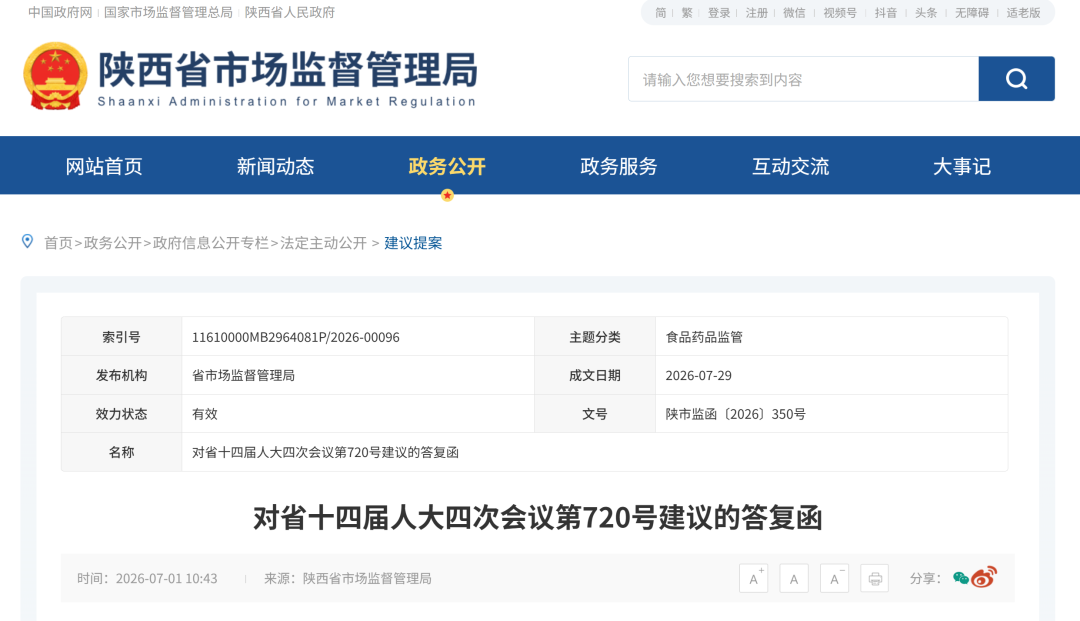The height and width of the screenshot is (621, 1080).
Task: Click 政务公开 in breadcrumb
Action: click(x=113, y=242)
